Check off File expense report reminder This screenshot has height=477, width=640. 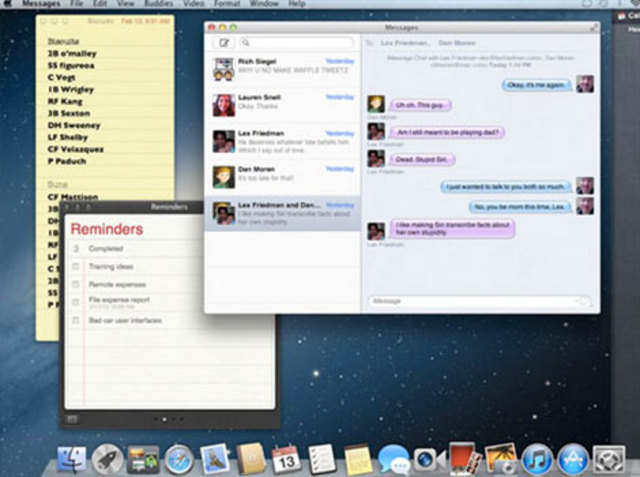(x=76, y=302)
